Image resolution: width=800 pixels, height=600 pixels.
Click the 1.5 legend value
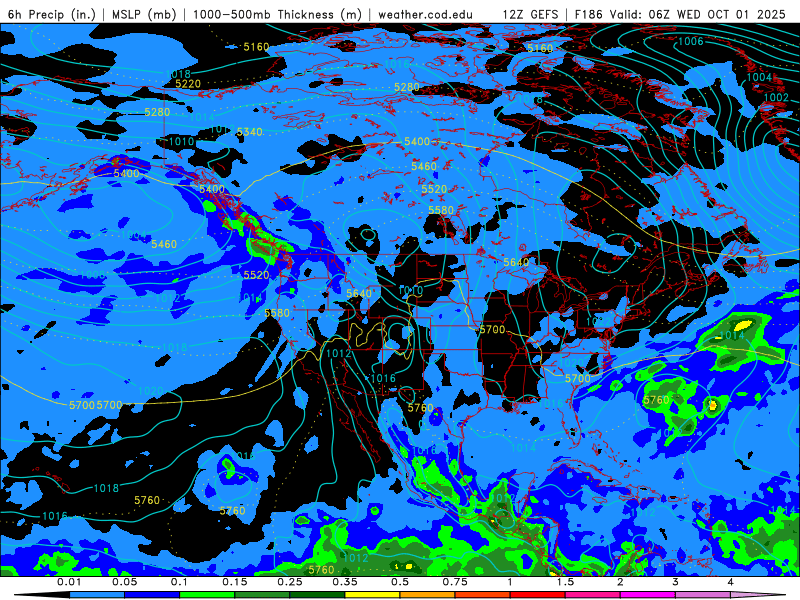point(565,582)
